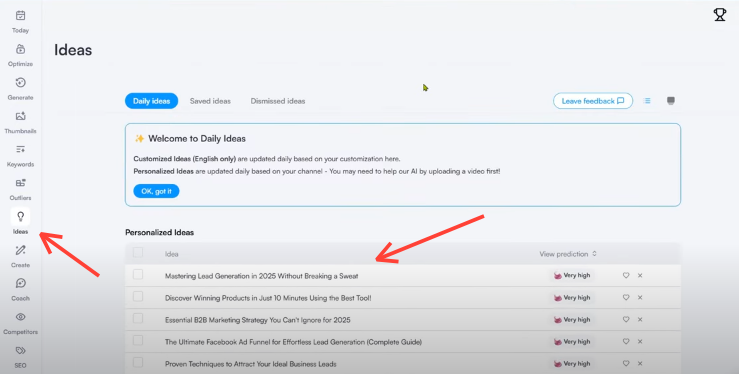The height and width of the screenshot is (374, 739).
Task: Sort by View prediction column
Action: pyautogui.click(x=568, y=254)
